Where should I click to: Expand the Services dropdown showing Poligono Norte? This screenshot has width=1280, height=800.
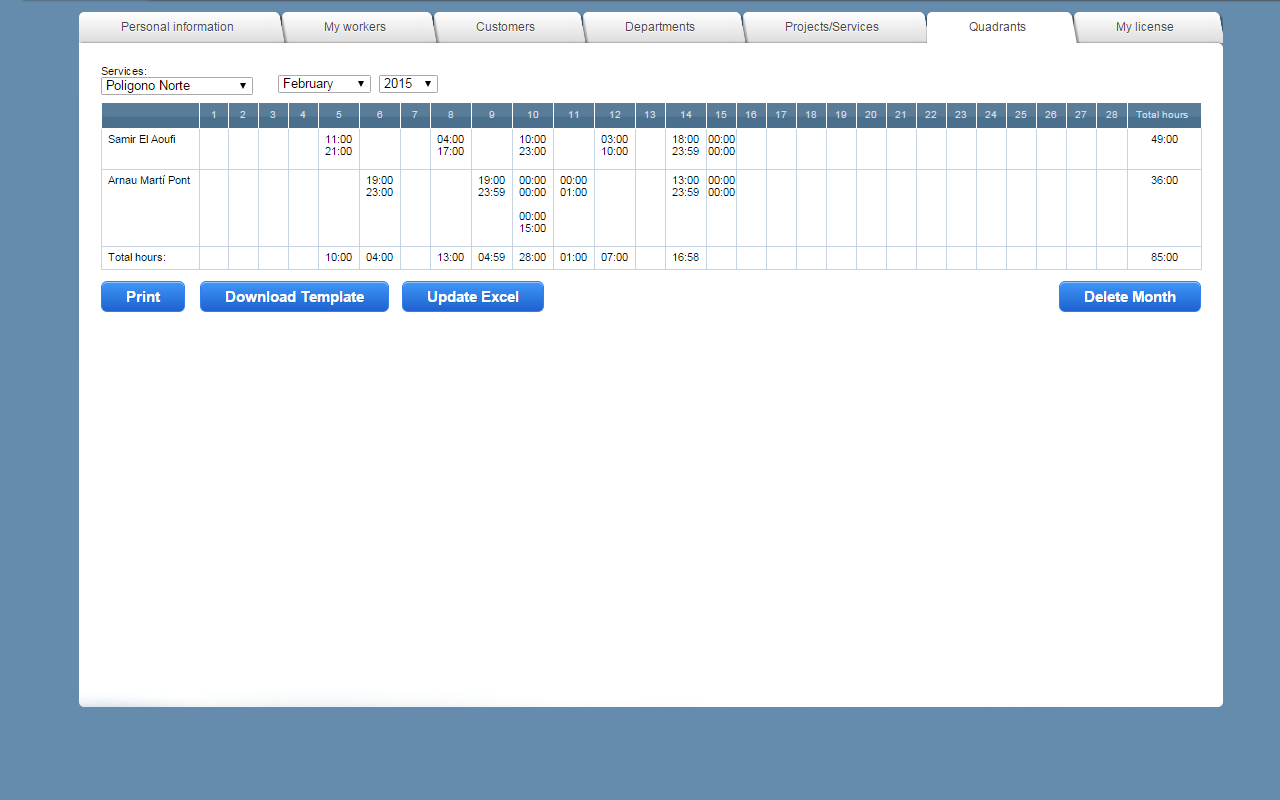coord(177,86)
